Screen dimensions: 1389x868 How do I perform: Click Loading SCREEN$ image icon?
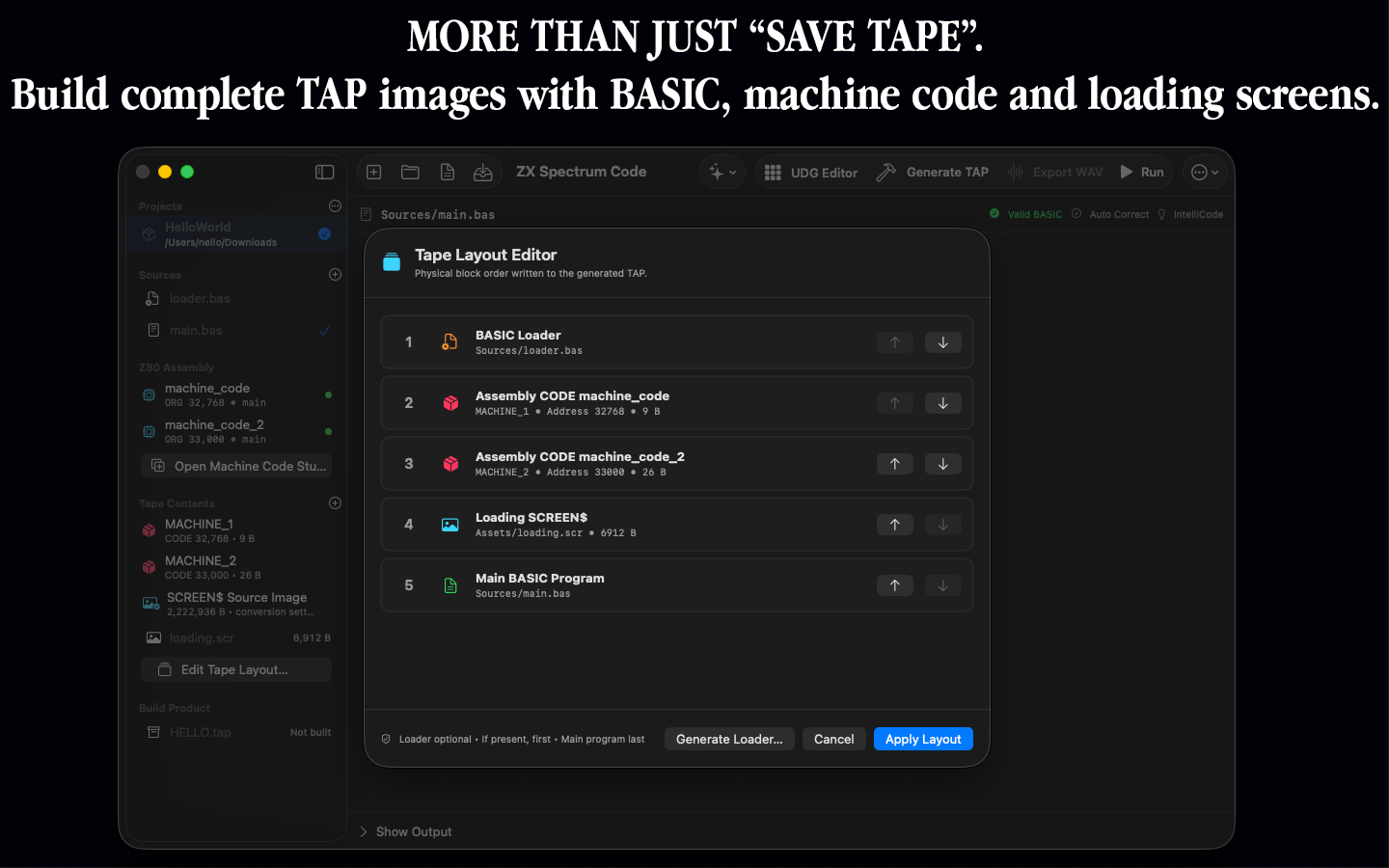point(450,525)
